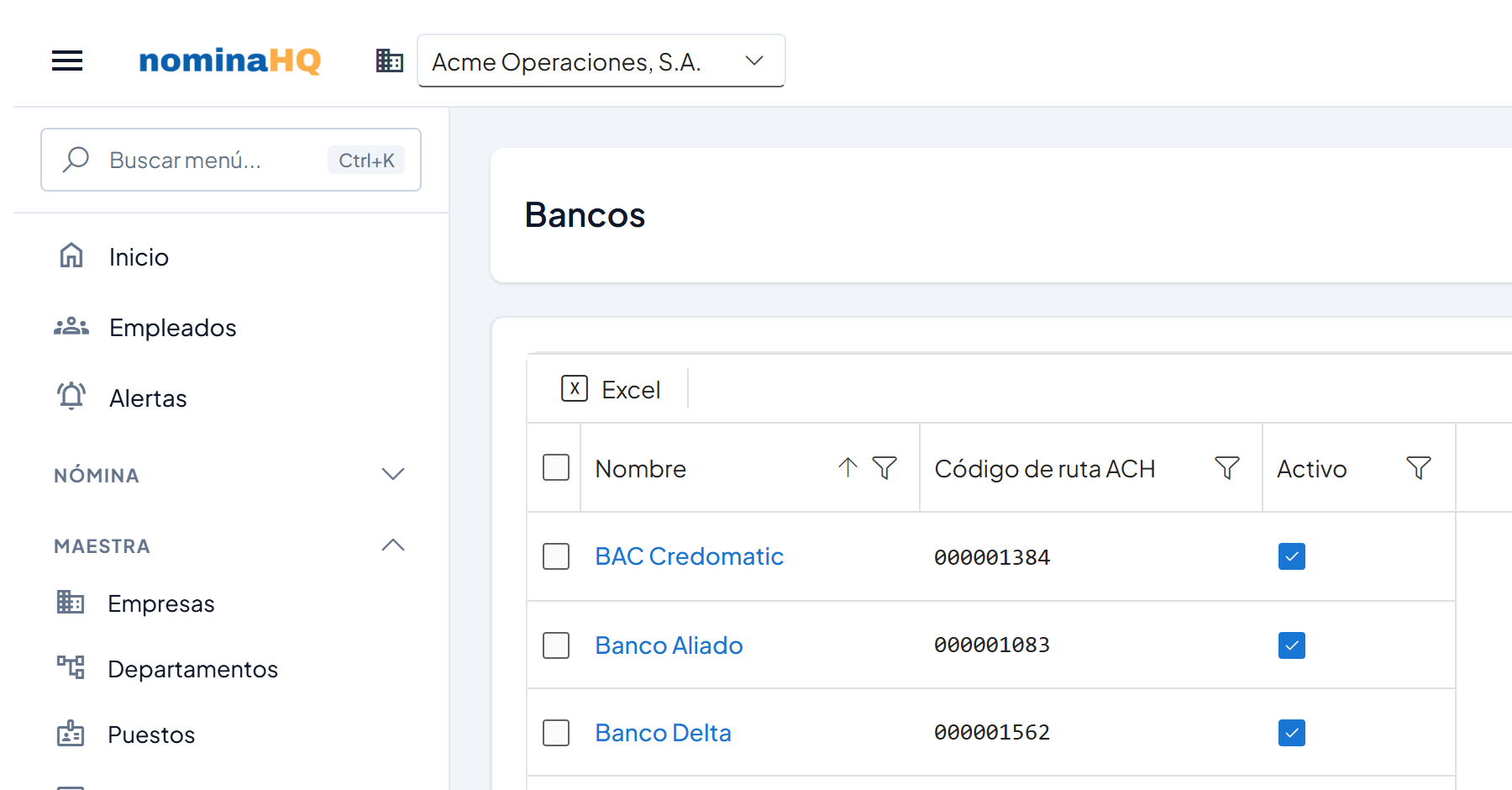1512x790 pixels.
Task: Expand the NÓMINA section chevron
Action: point(393,474)
